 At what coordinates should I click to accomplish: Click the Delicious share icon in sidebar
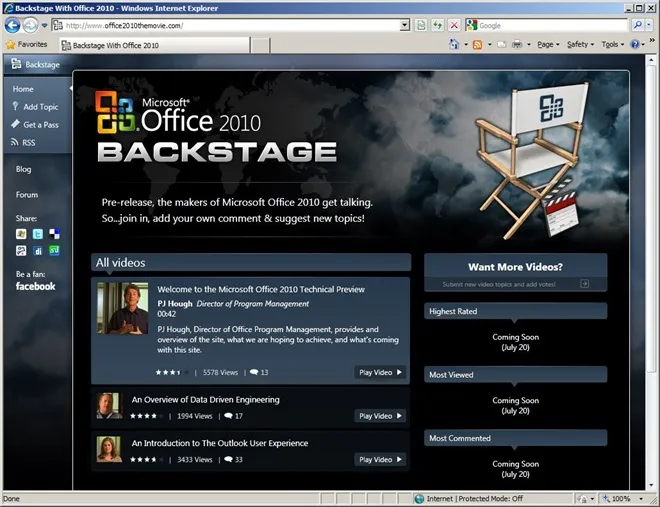tap(54, 234)
